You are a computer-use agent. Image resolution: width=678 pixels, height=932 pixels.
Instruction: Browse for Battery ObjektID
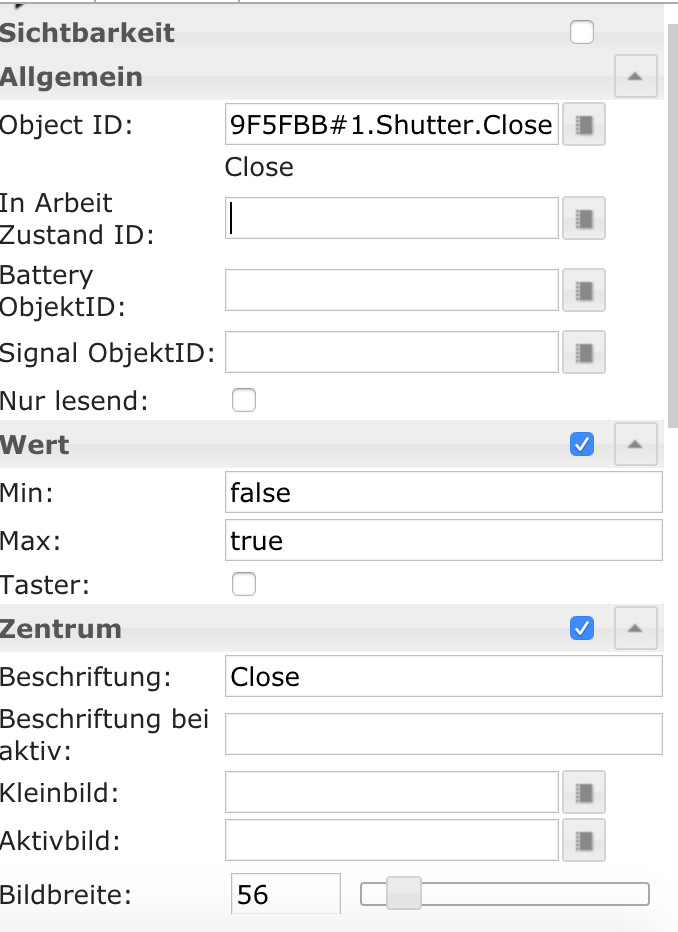[x=584, y=291]
